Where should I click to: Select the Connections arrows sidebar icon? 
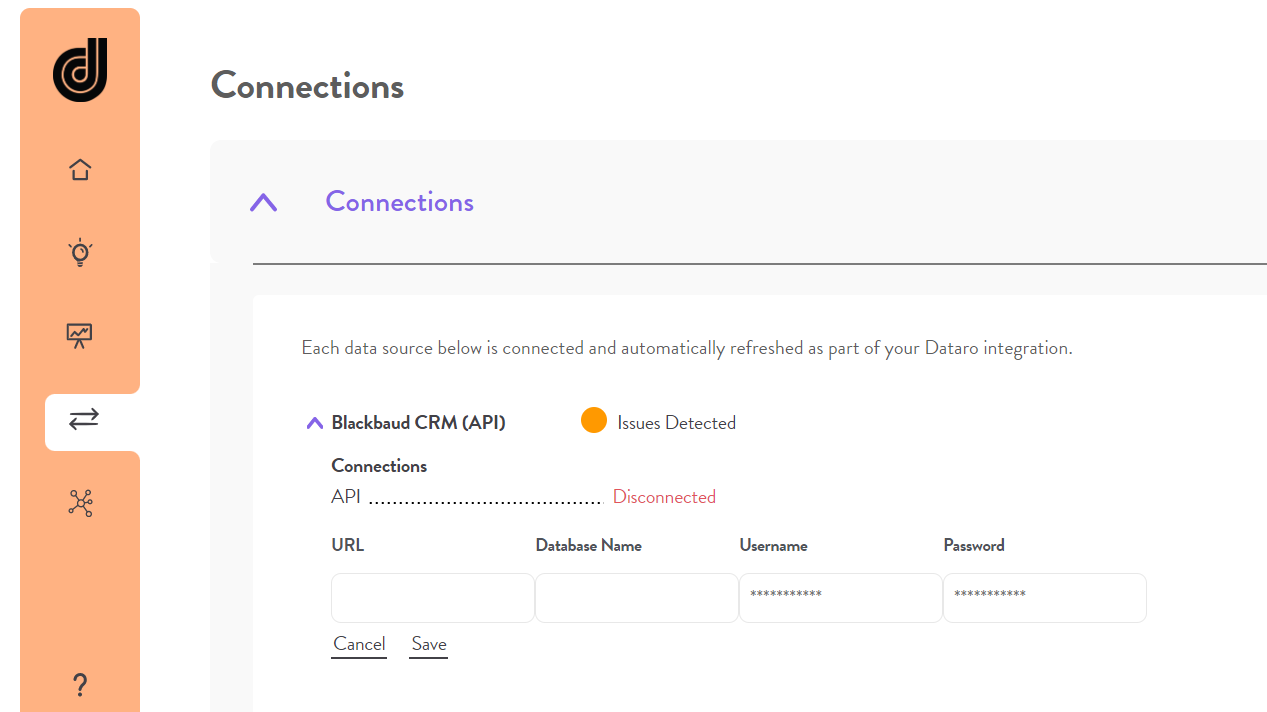click(84, 419)
